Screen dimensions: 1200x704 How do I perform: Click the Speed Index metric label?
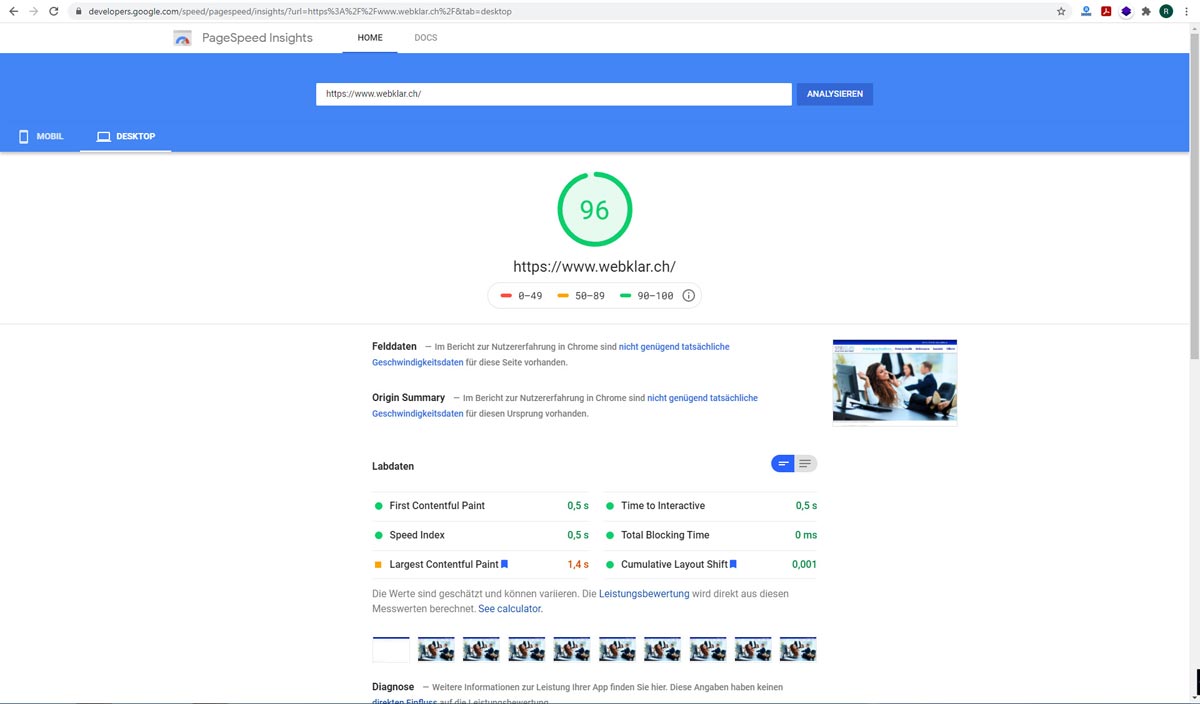[417, 535]
